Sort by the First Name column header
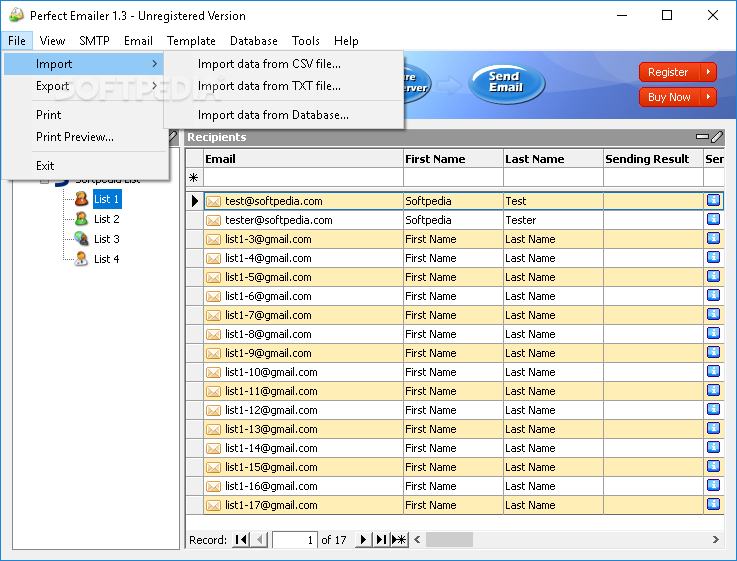The image size is (737, 561). (453, 159)
